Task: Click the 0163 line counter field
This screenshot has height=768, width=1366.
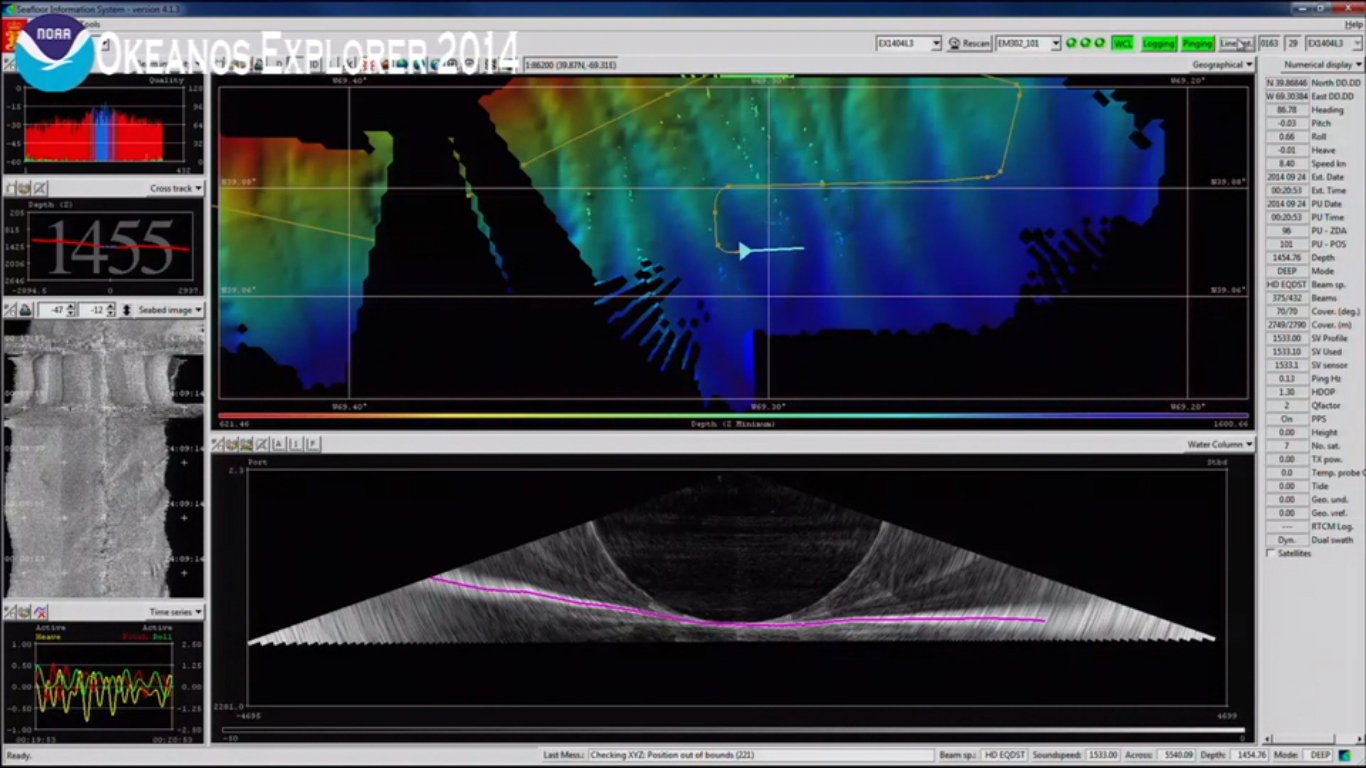Action: (1269, 44)
